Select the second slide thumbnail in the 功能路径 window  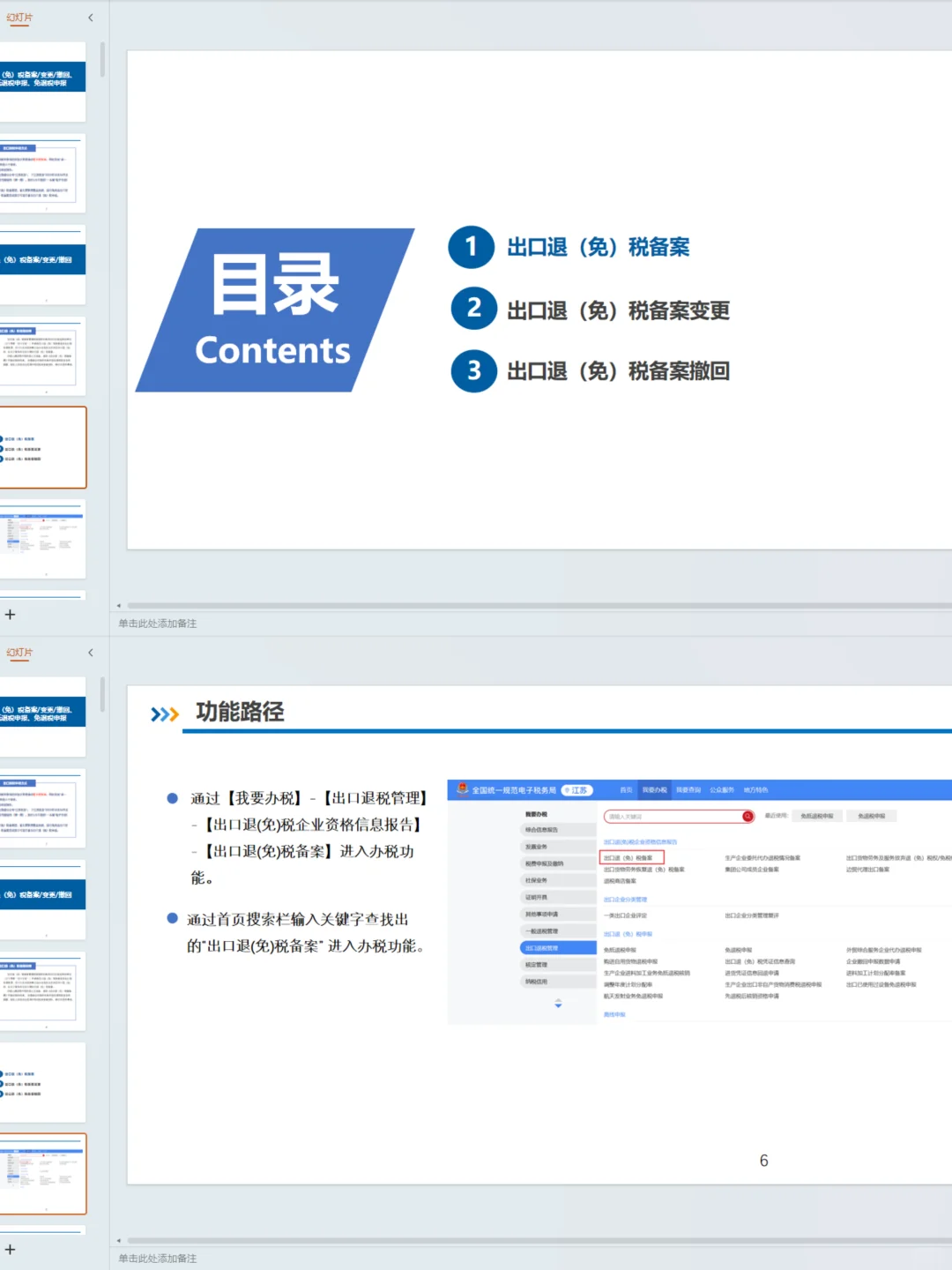coord(42,809)
